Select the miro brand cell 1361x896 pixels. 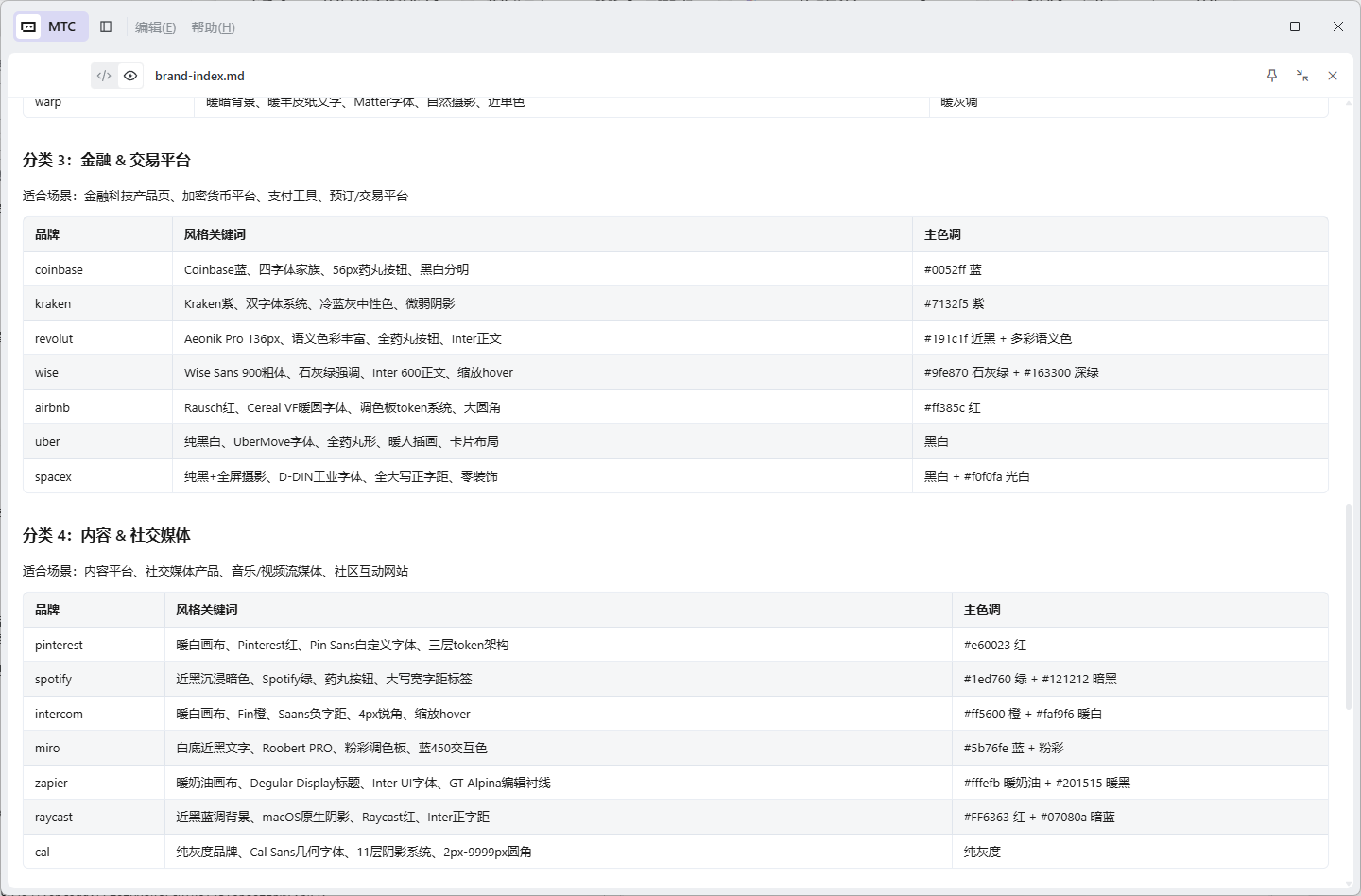click(95, 748)
